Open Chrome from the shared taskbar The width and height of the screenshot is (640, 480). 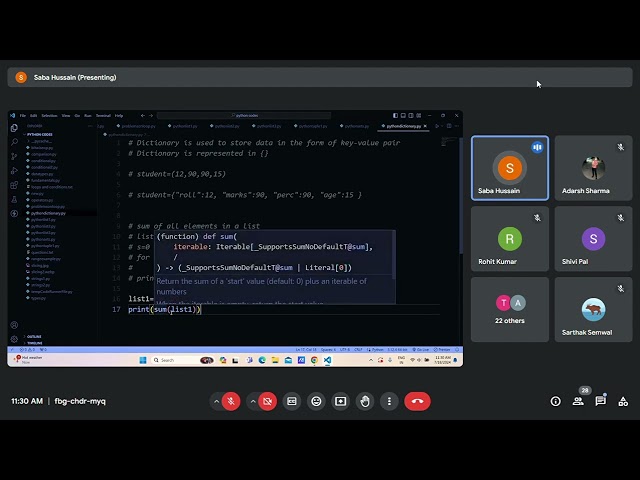[x=314, y=360]
